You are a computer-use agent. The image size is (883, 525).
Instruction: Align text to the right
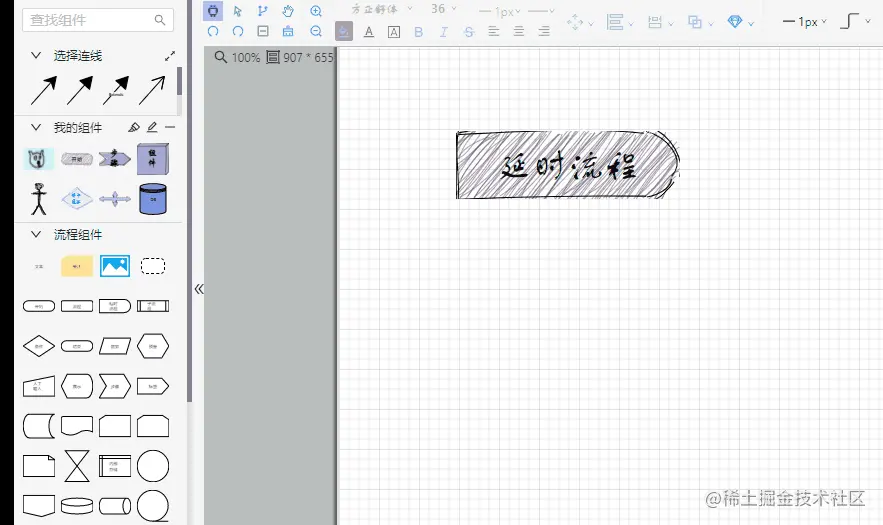click(x=544, y=32)
